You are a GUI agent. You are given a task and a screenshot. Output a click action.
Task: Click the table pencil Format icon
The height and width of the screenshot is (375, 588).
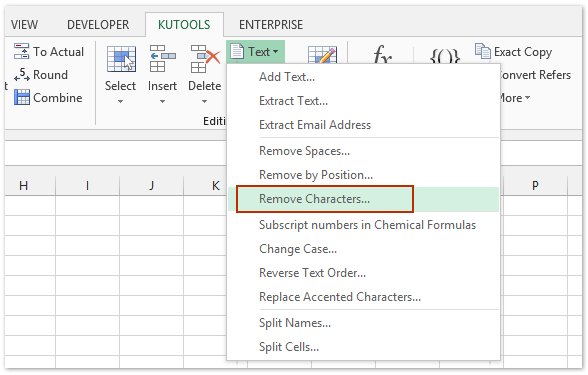[322, 55]
